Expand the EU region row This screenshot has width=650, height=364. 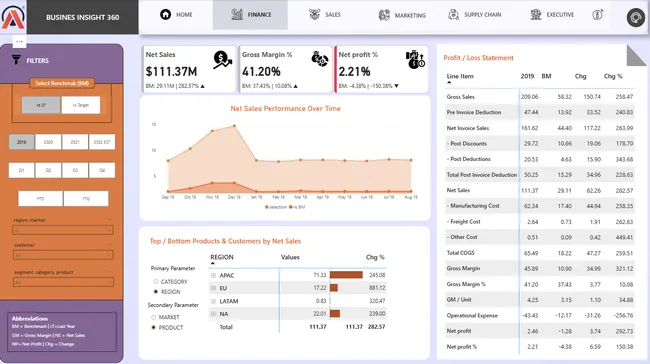(x=213, y=288)
